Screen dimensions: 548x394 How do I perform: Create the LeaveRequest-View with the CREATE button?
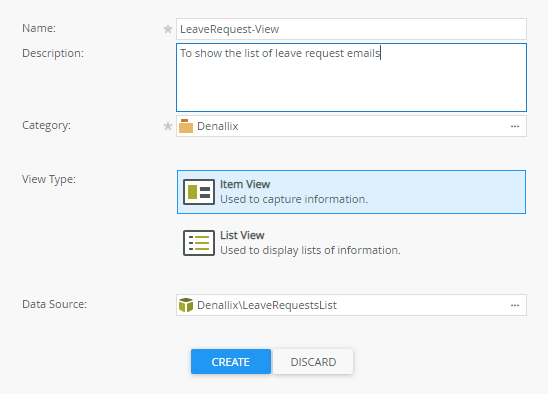point(231,362)
